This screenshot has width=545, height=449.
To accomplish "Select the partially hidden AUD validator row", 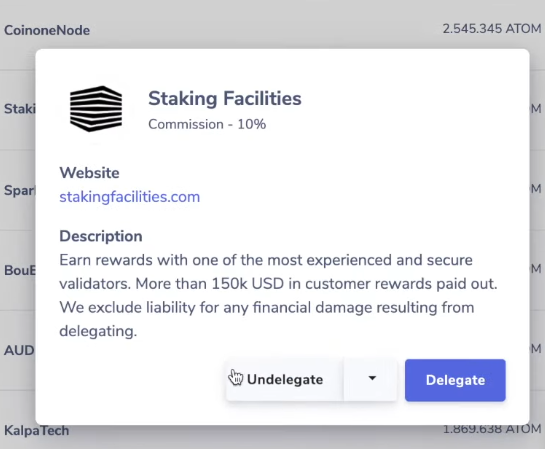I will (x=17, y=350).
